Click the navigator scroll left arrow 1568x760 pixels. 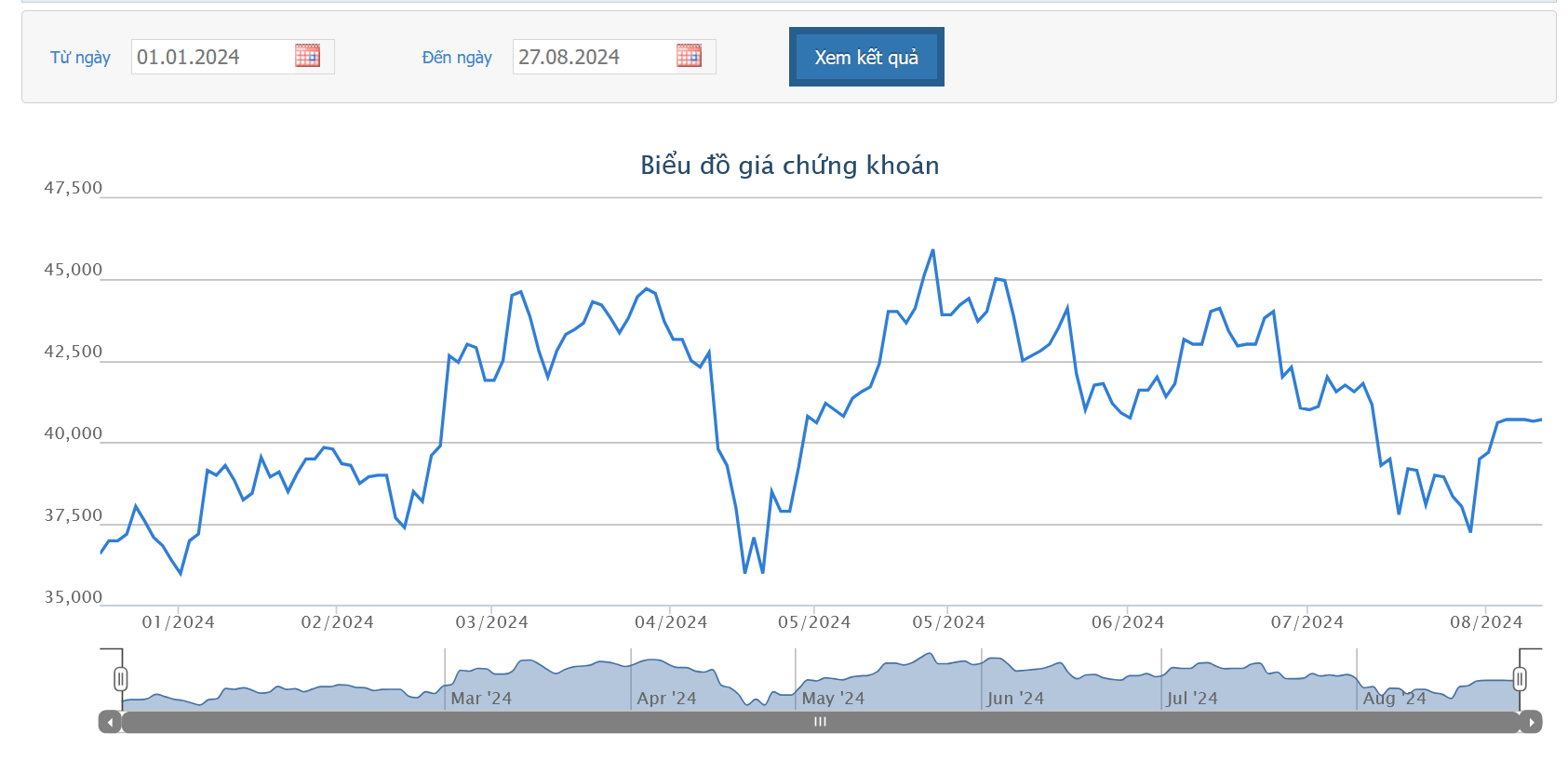pyautogui.click(x=110, y=722)
